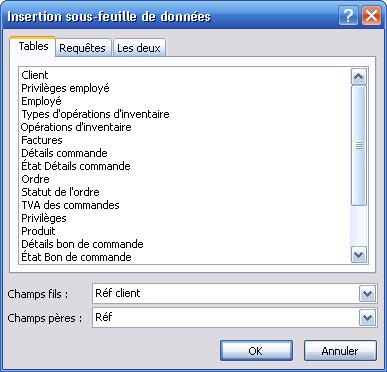Select Opérations d'inventaire in the list
Screen dimensions: 387x372
(76, 127)
